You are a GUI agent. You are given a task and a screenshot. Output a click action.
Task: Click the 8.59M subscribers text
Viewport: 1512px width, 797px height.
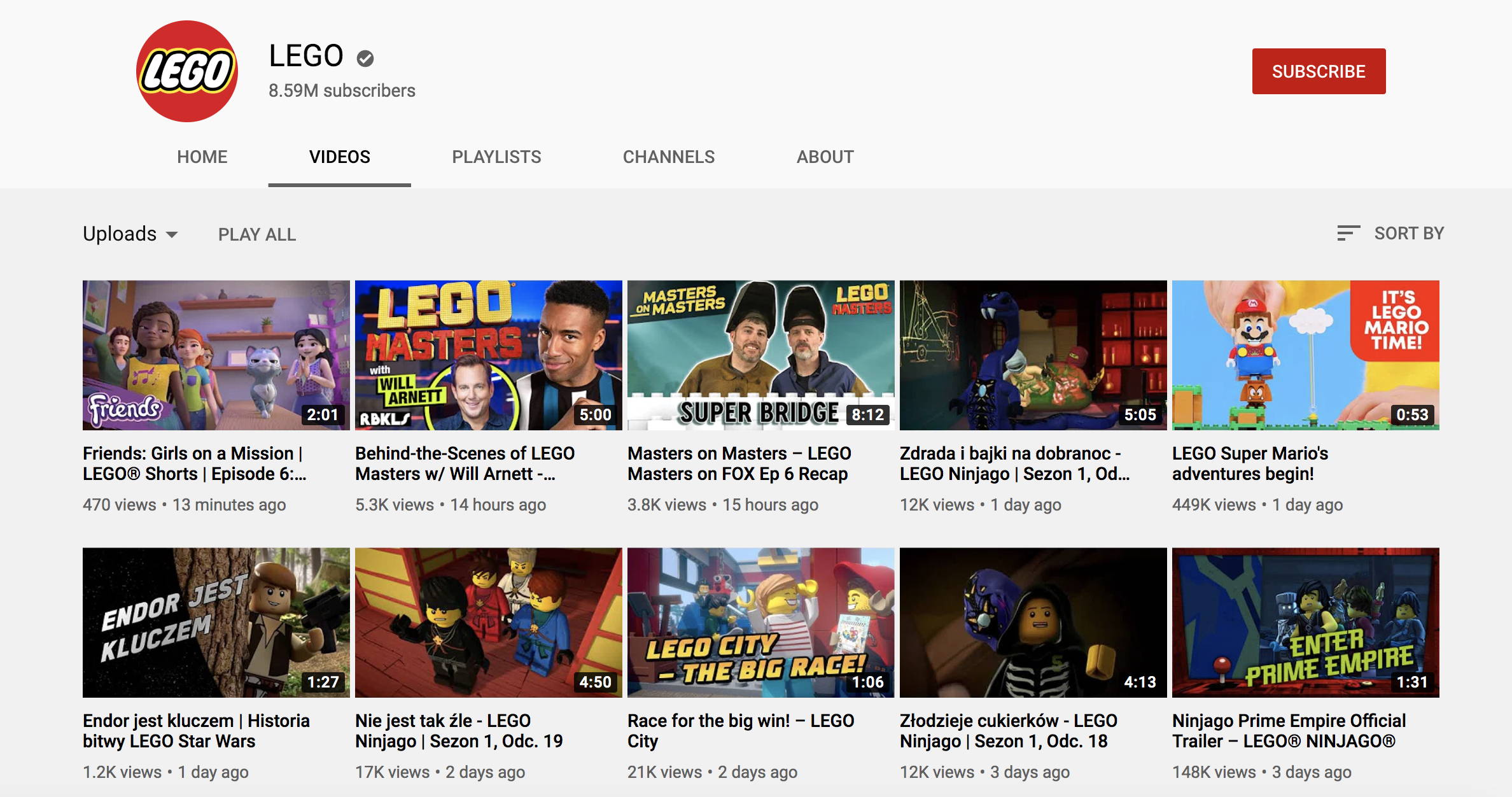(342, 90)
